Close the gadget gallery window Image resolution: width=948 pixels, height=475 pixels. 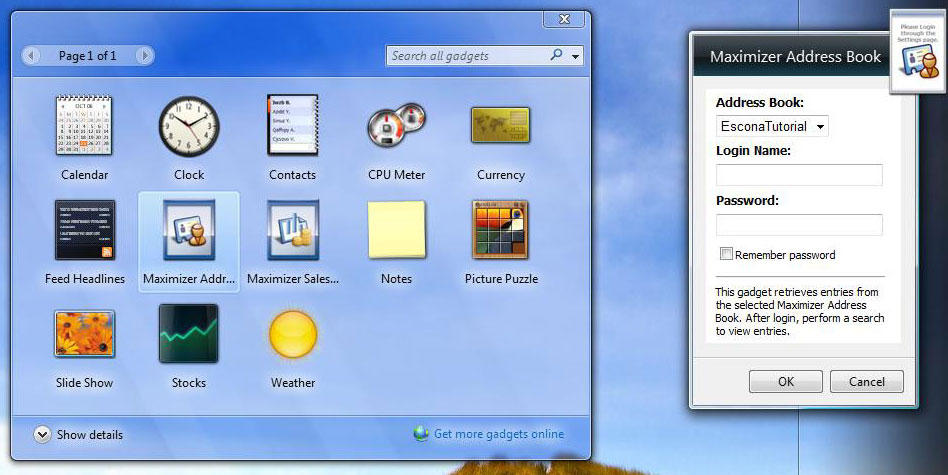click(564, 19)
